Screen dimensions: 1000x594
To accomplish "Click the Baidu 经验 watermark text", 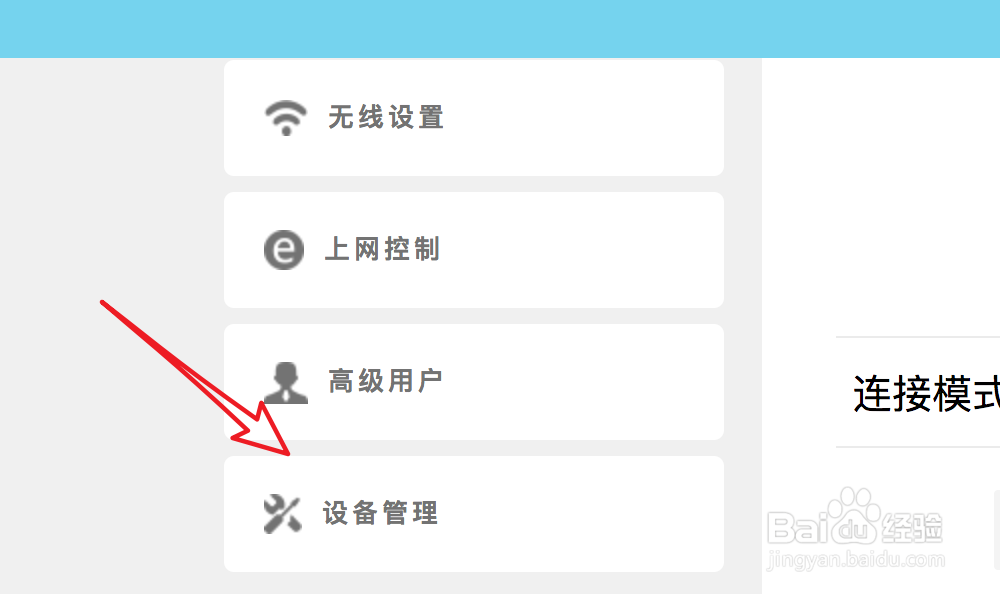I will [911, 528].
